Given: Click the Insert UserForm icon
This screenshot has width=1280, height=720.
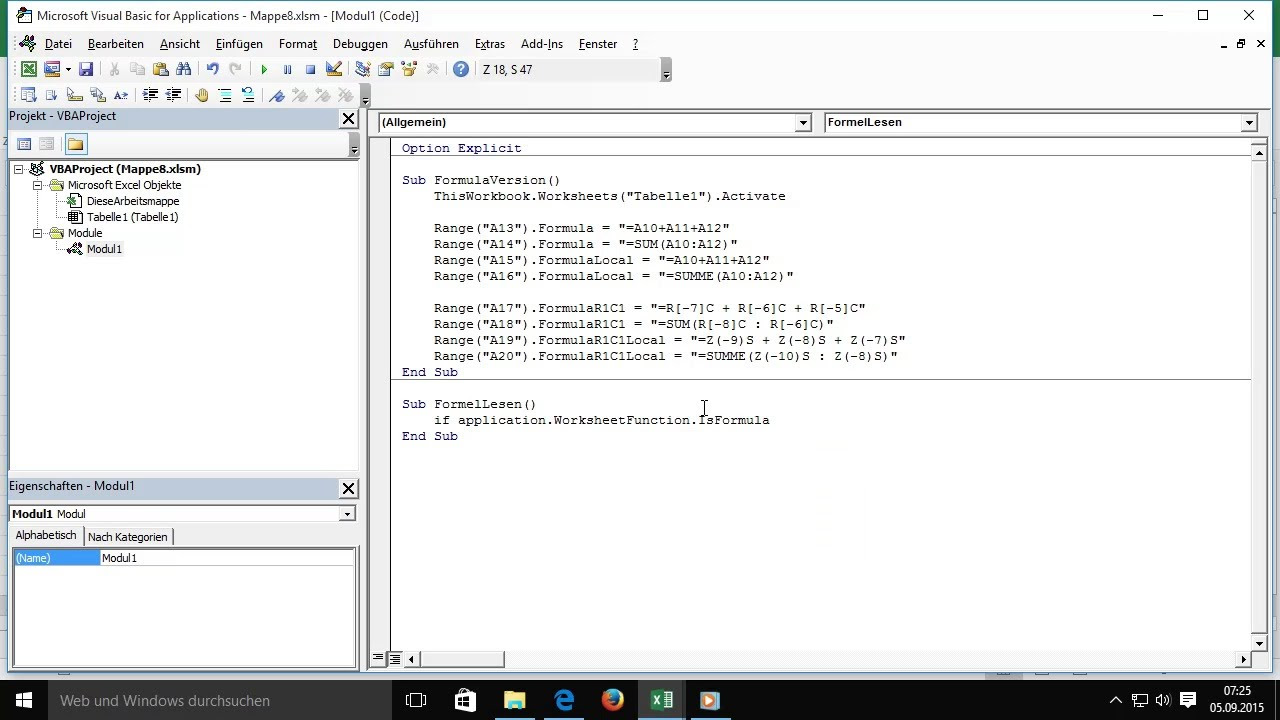Looking at the screenshot, I should (x=51, y=69).
